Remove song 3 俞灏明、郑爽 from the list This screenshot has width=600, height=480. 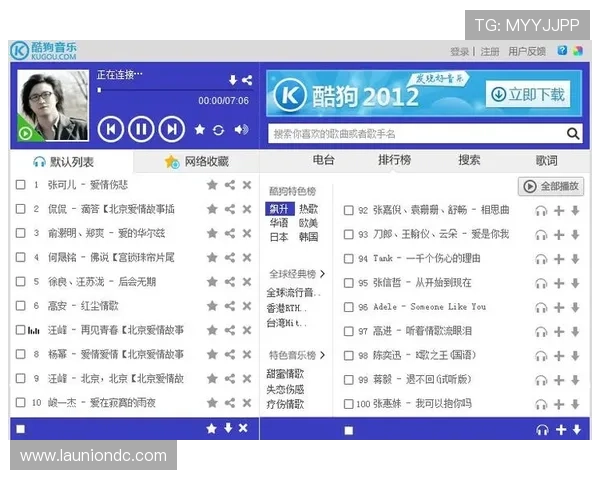click(x=247, y=233)
